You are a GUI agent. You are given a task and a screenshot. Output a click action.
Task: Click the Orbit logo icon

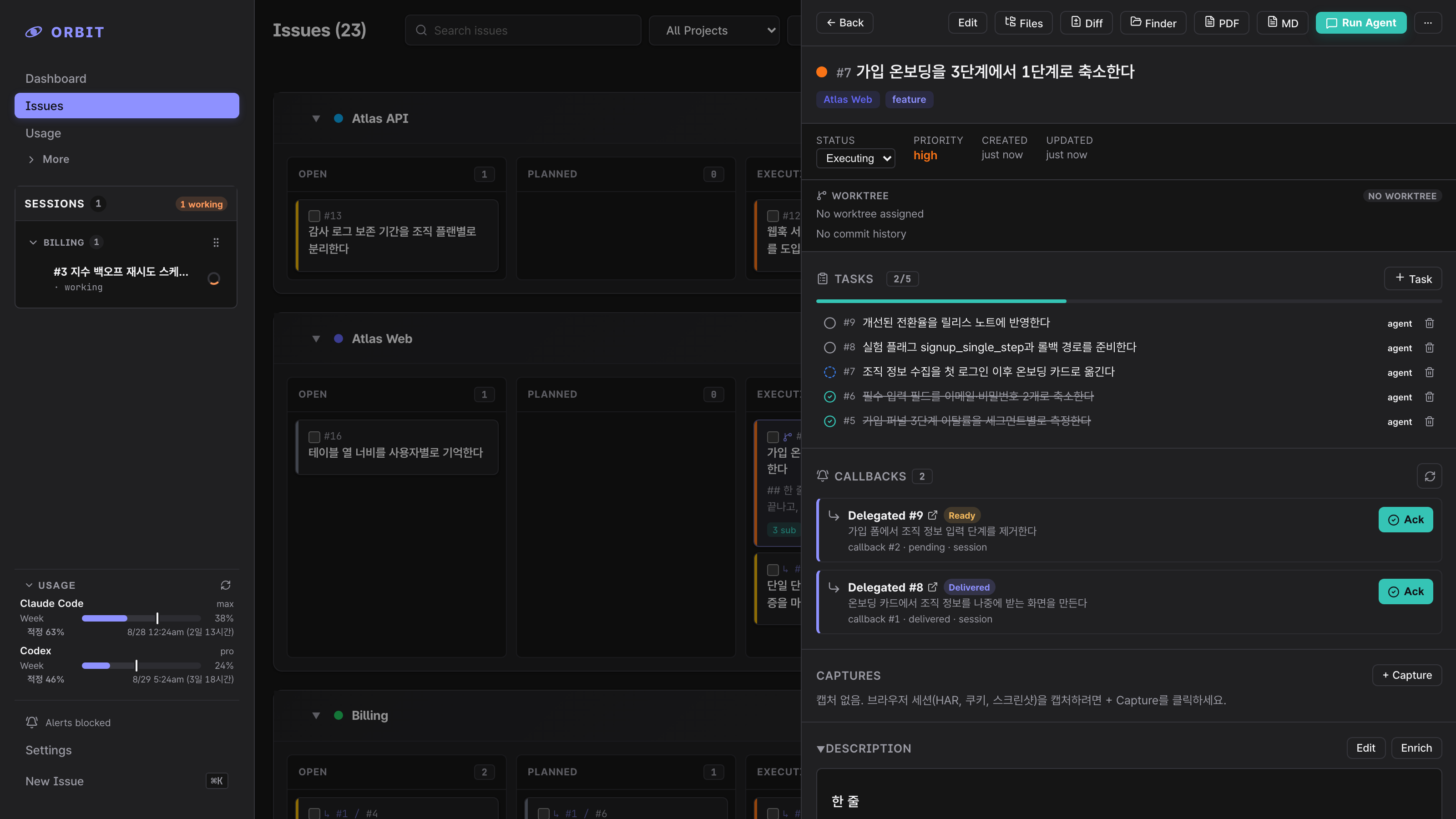(x=34, y=32)
